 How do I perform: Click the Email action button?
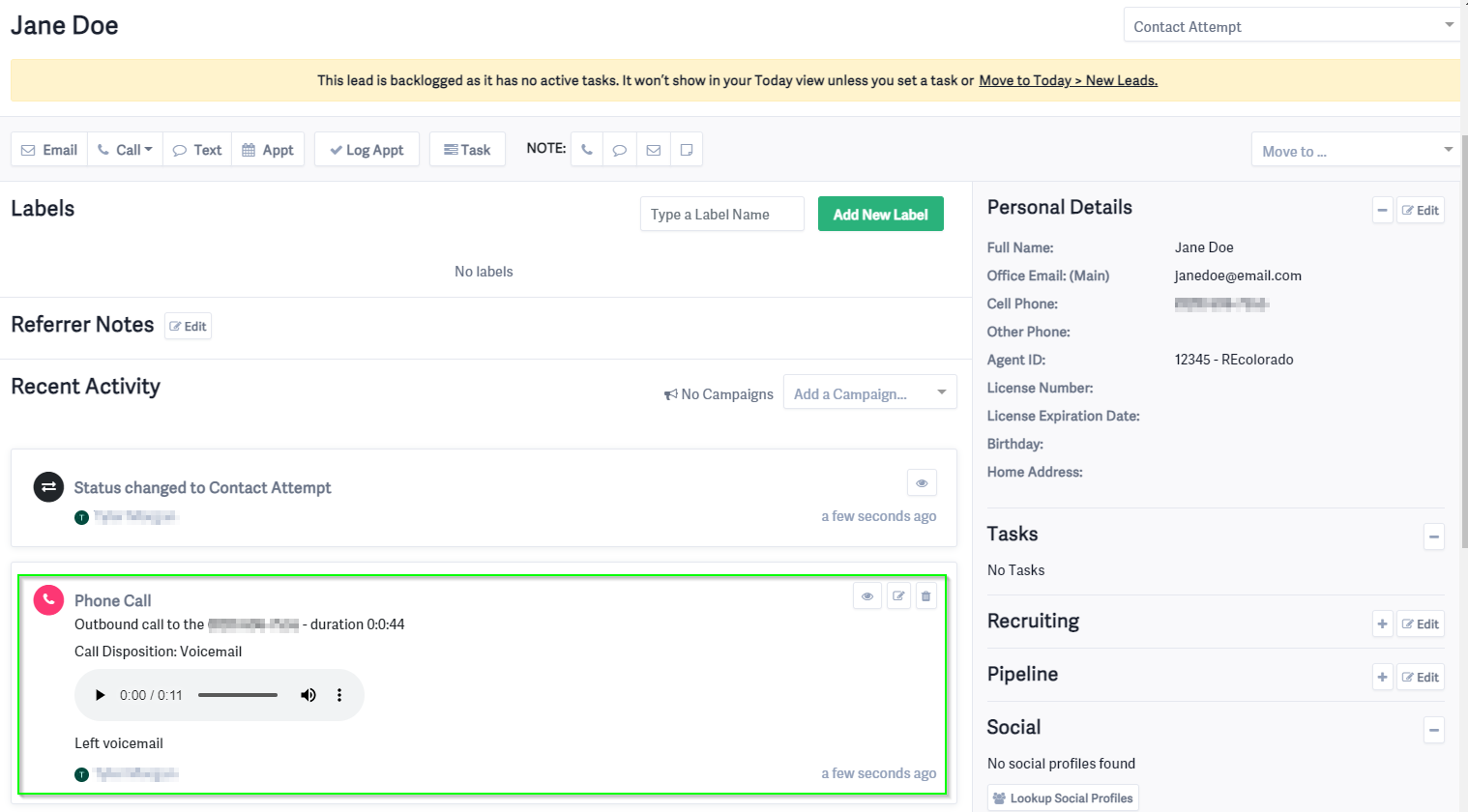[49, 150]
